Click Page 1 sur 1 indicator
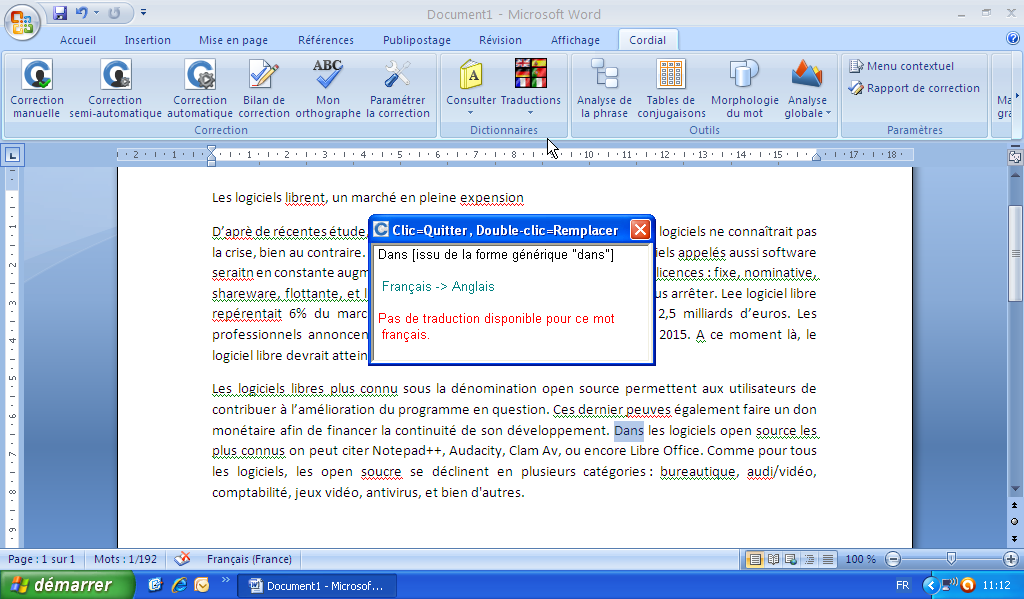The image size is (1024, 599). (x=42, y=559)
